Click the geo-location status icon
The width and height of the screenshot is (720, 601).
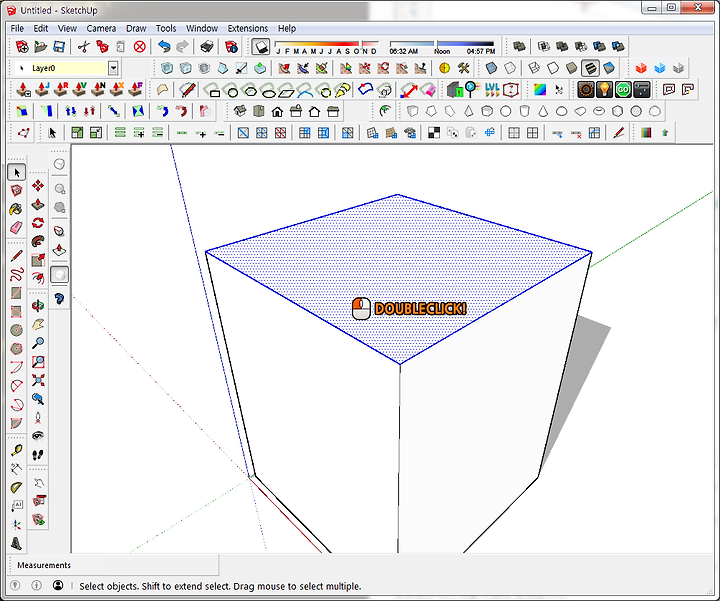15,585
